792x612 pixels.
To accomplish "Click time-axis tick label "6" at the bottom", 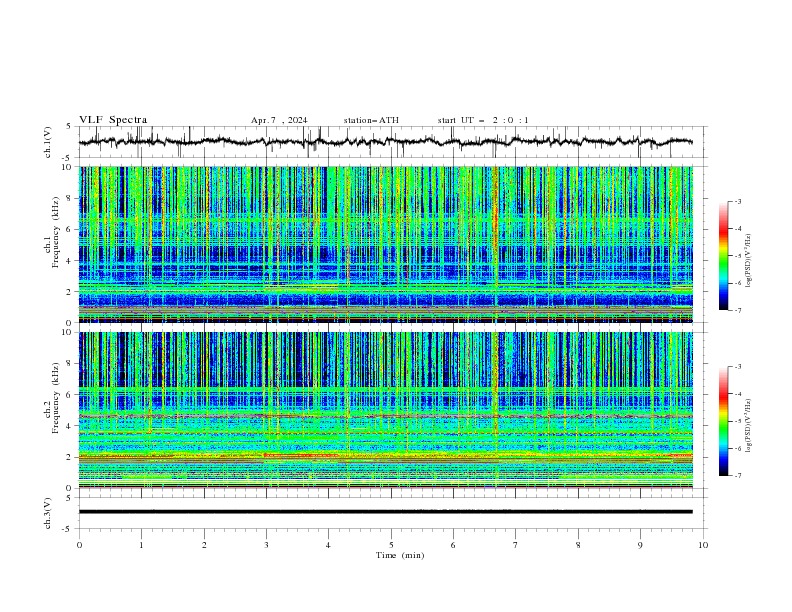I will point(453,545).
